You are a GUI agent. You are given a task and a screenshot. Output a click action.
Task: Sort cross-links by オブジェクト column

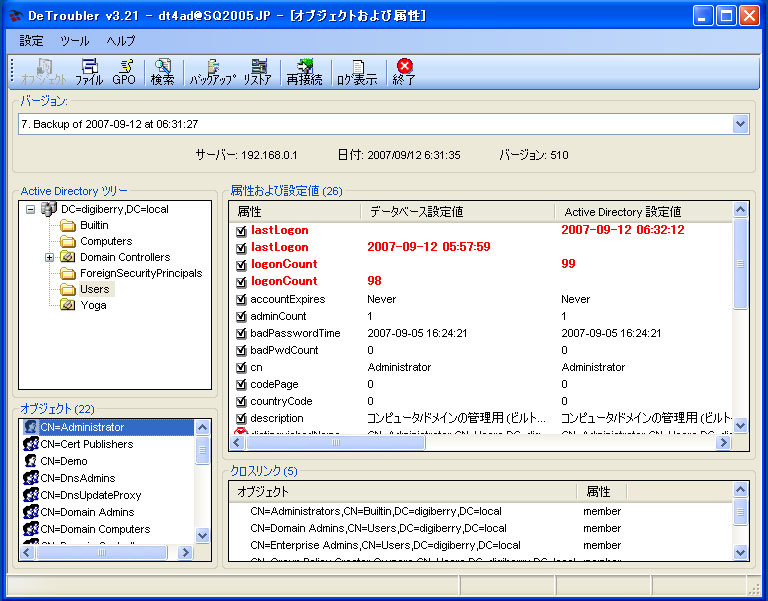click(x=403, y=492)
